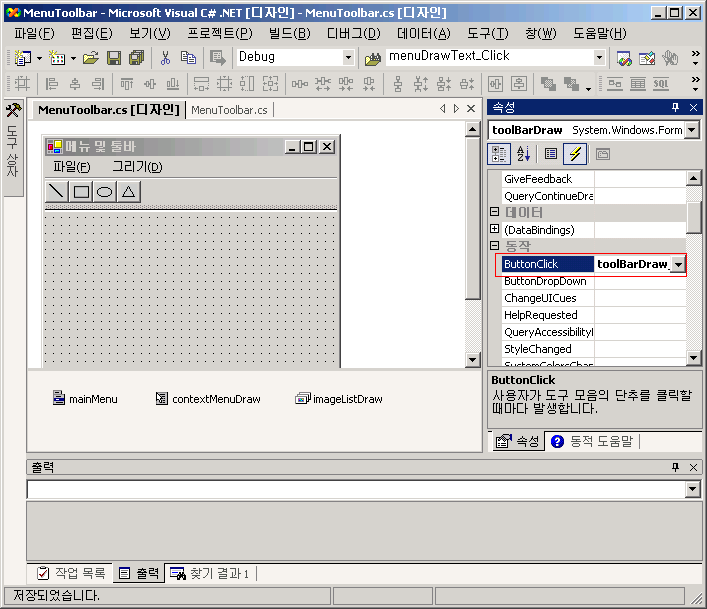
Task: Select the HelpRequested event row
Action: click(x=594, y=315)
